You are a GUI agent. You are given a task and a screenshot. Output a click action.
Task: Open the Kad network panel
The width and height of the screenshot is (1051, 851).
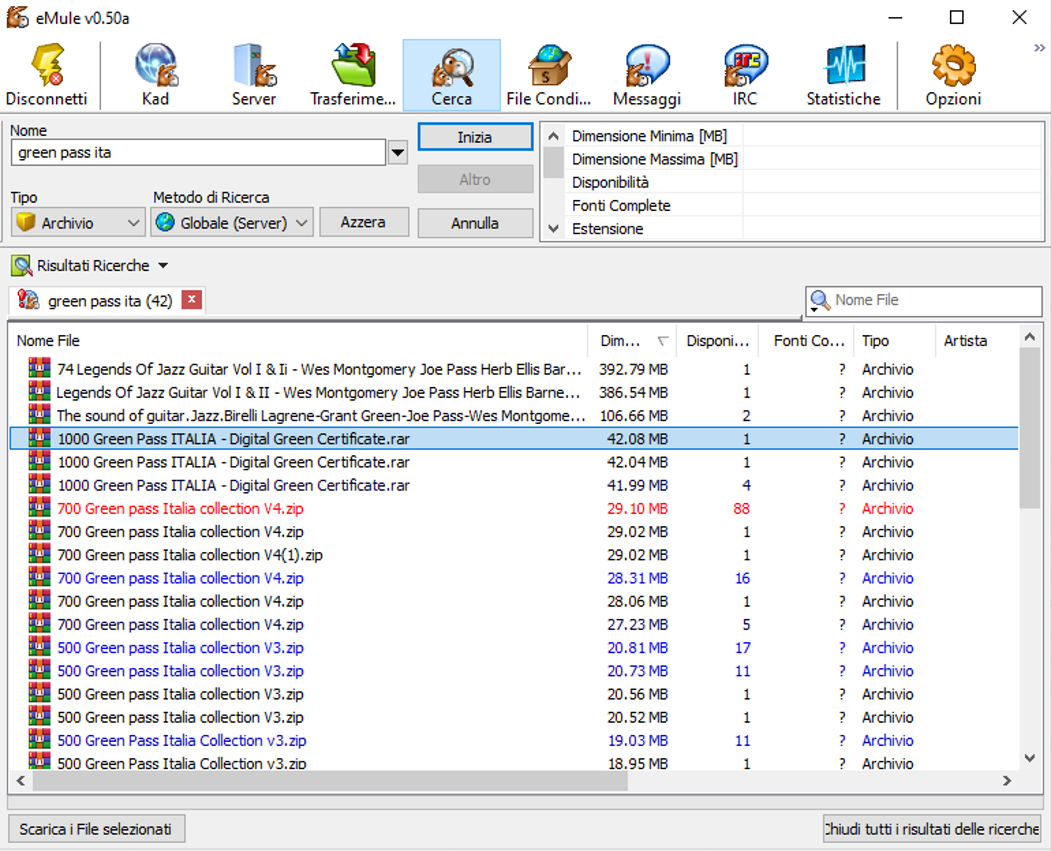155,75
